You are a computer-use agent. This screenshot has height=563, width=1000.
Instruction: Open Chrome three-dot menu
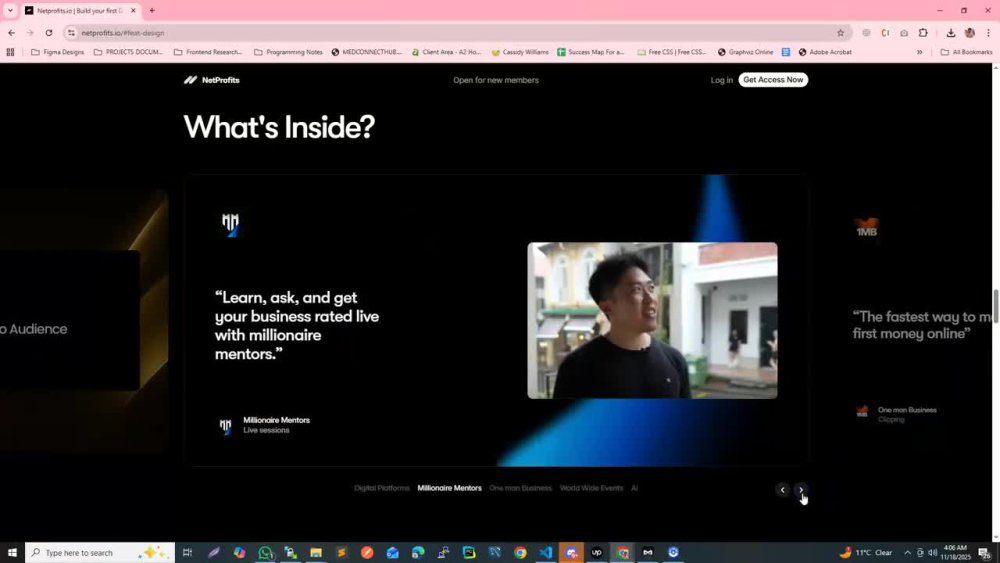pos(989,33)
